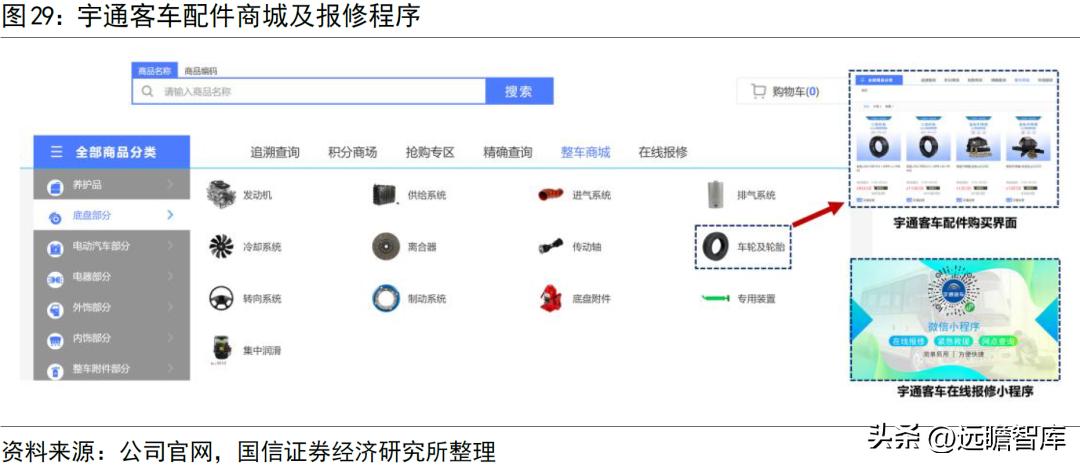The image size is (1080, 465).
Task: Click the exhaust canister image for 排气系统
Action: click(x=716, y=195)
